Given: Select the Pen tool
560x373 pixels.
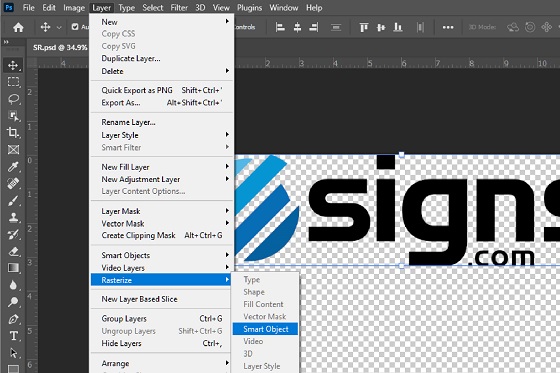Looking at the screenshot, I should 13,319.
